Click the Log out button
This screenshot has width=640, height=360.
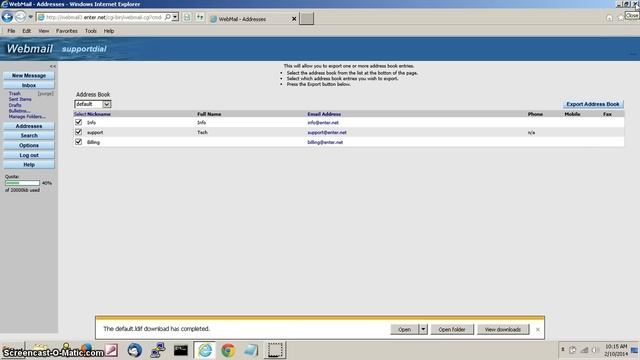click(x=29, y=155)
